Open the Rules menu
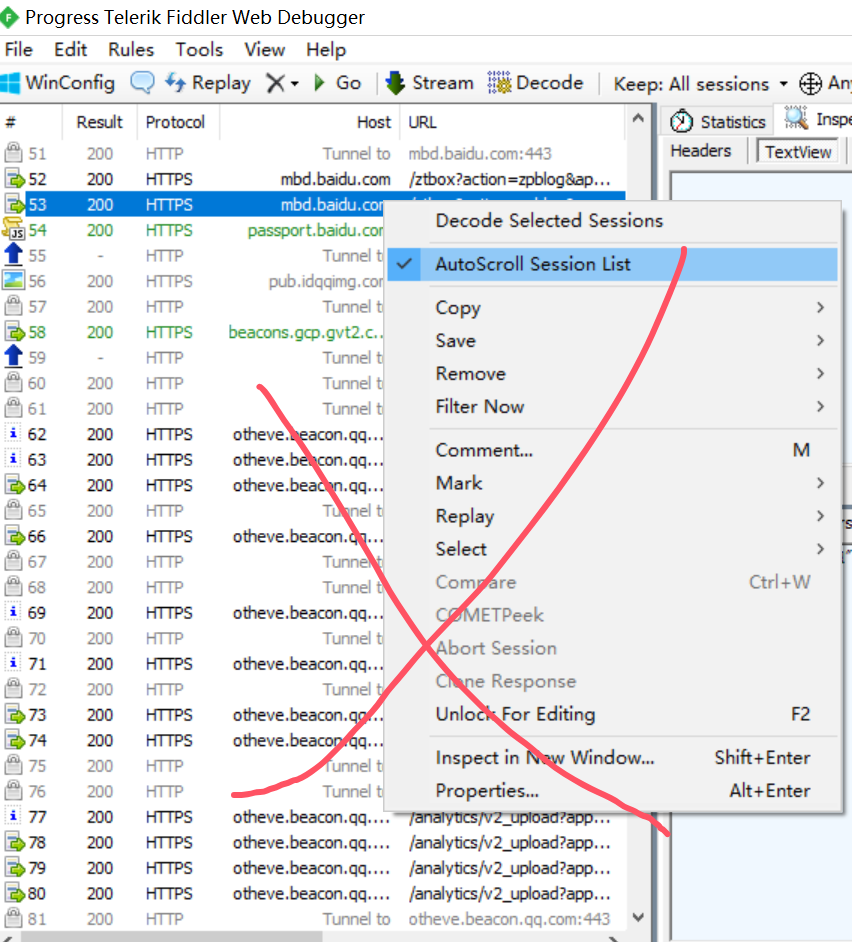Screen dimensions: 852x942 tap(131, 49)
